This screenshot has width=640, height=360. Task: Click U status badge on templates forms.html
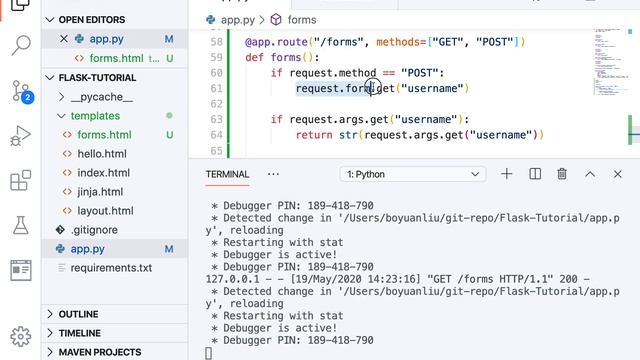point(169,135)
